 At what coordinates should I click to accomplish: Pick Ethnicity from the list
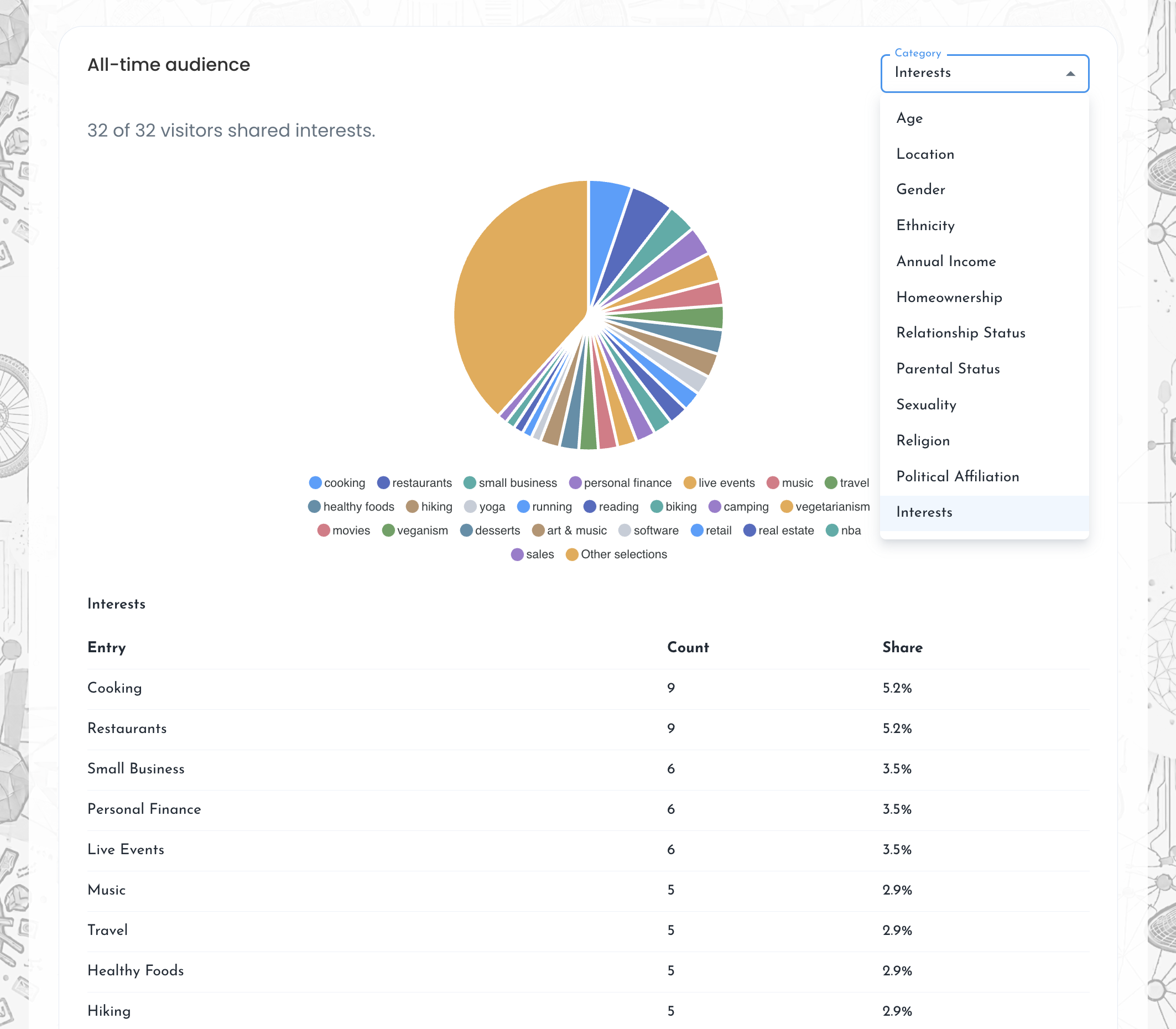984,226
